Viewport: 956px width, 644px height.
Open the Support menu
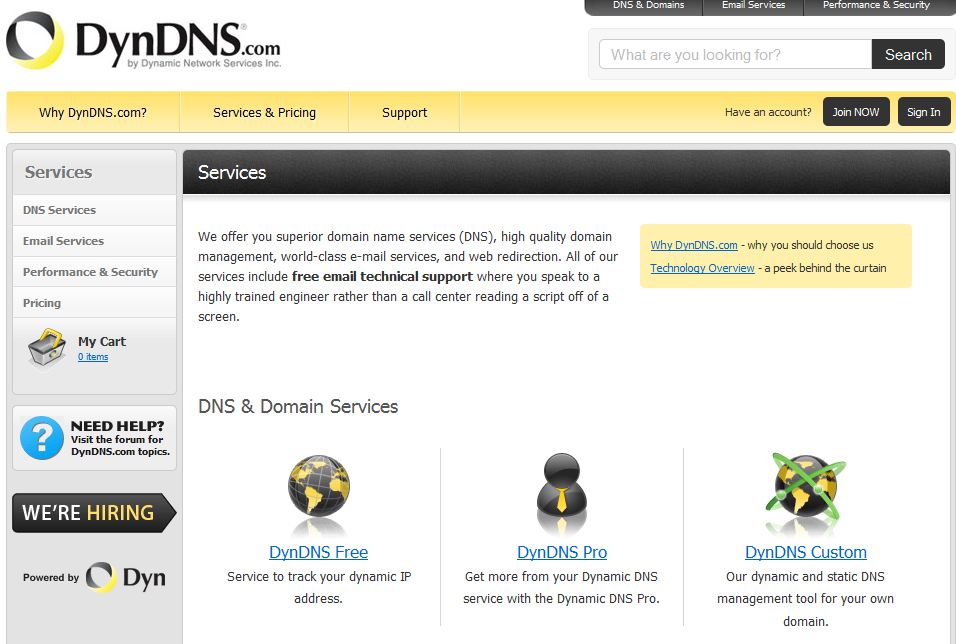pyautogui.click(x=404, y=112)
